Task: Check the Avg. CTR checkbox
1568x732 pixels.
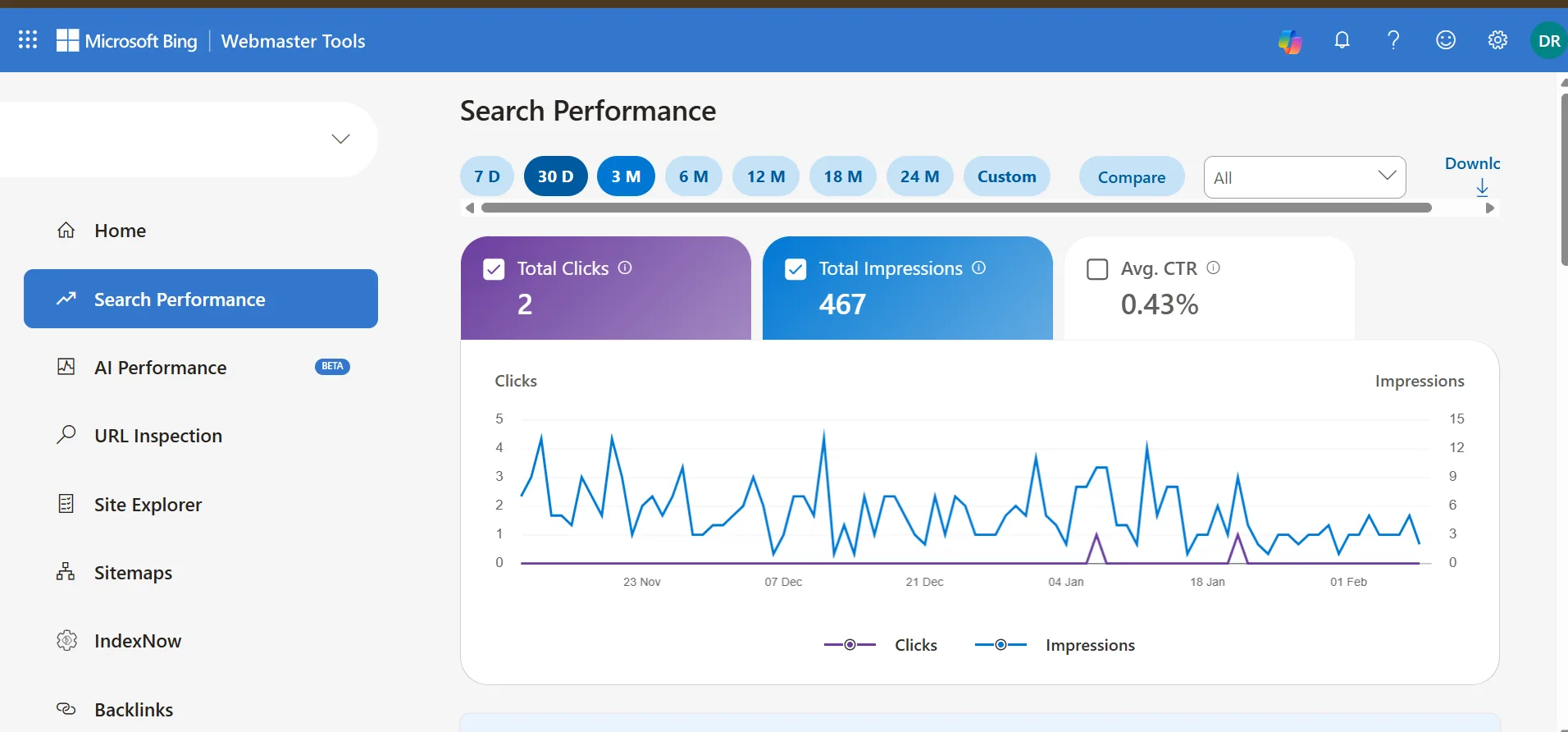Action: tap(1097, 269)
